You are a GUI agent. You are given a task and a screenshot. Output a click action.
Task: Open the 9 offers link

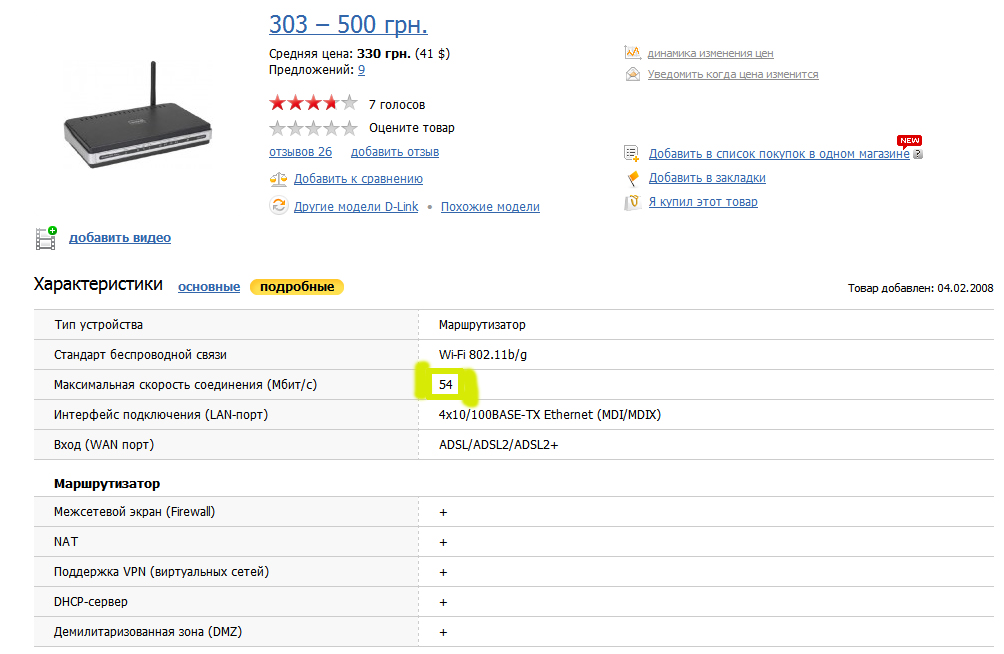[x=361, y=70]
